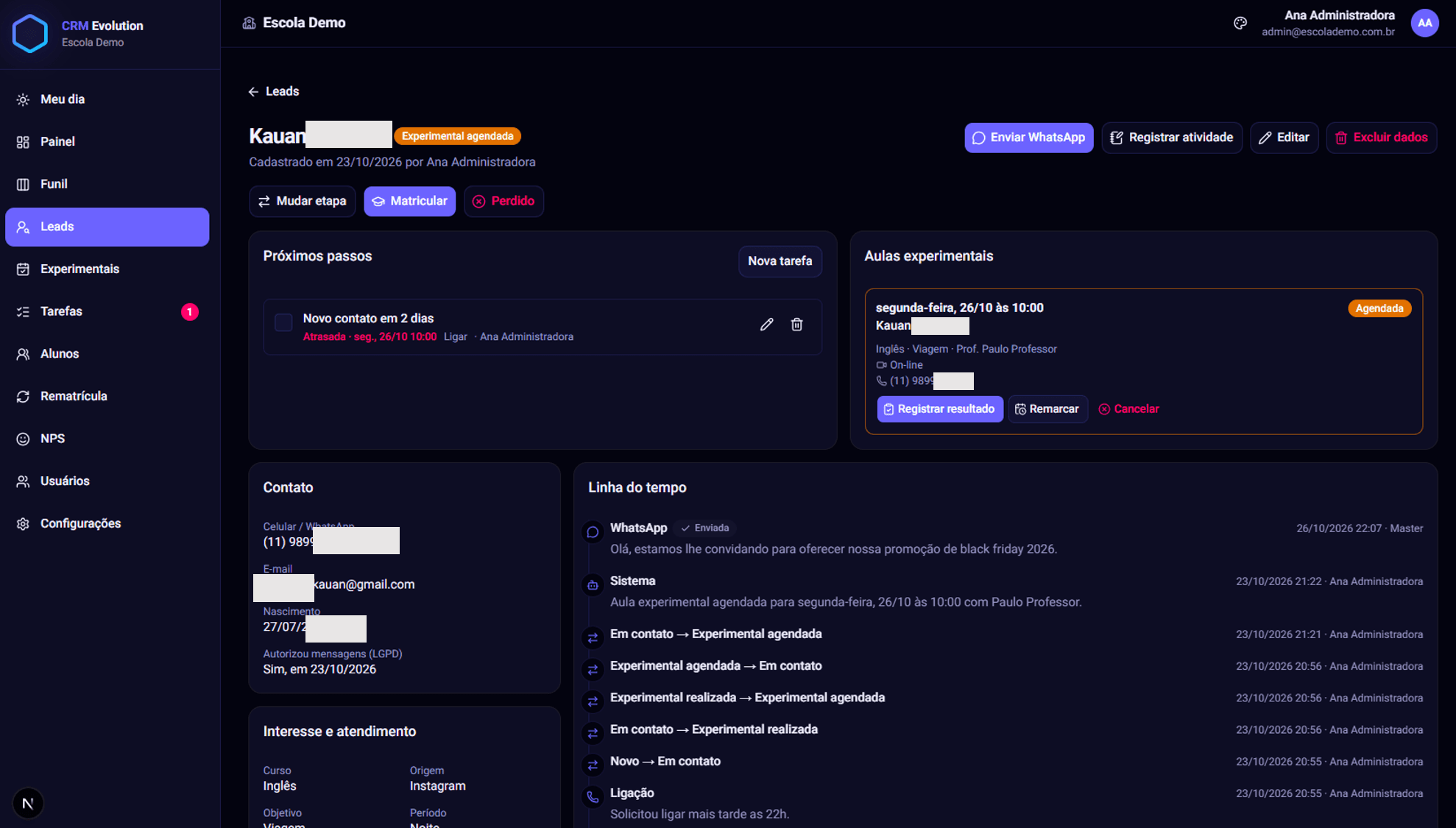Go to Painel dashboard
This screenshot has width=1456, height=828.
(x=107, y=142)
